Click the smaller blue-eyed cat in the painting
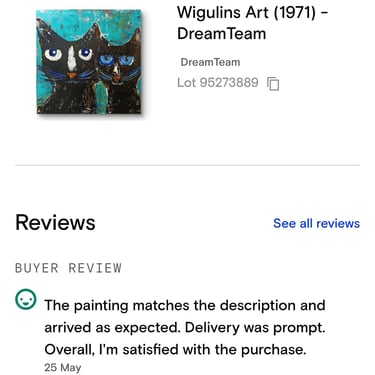The height and width of the screenshot is (375, 375). tap(118, 75)
